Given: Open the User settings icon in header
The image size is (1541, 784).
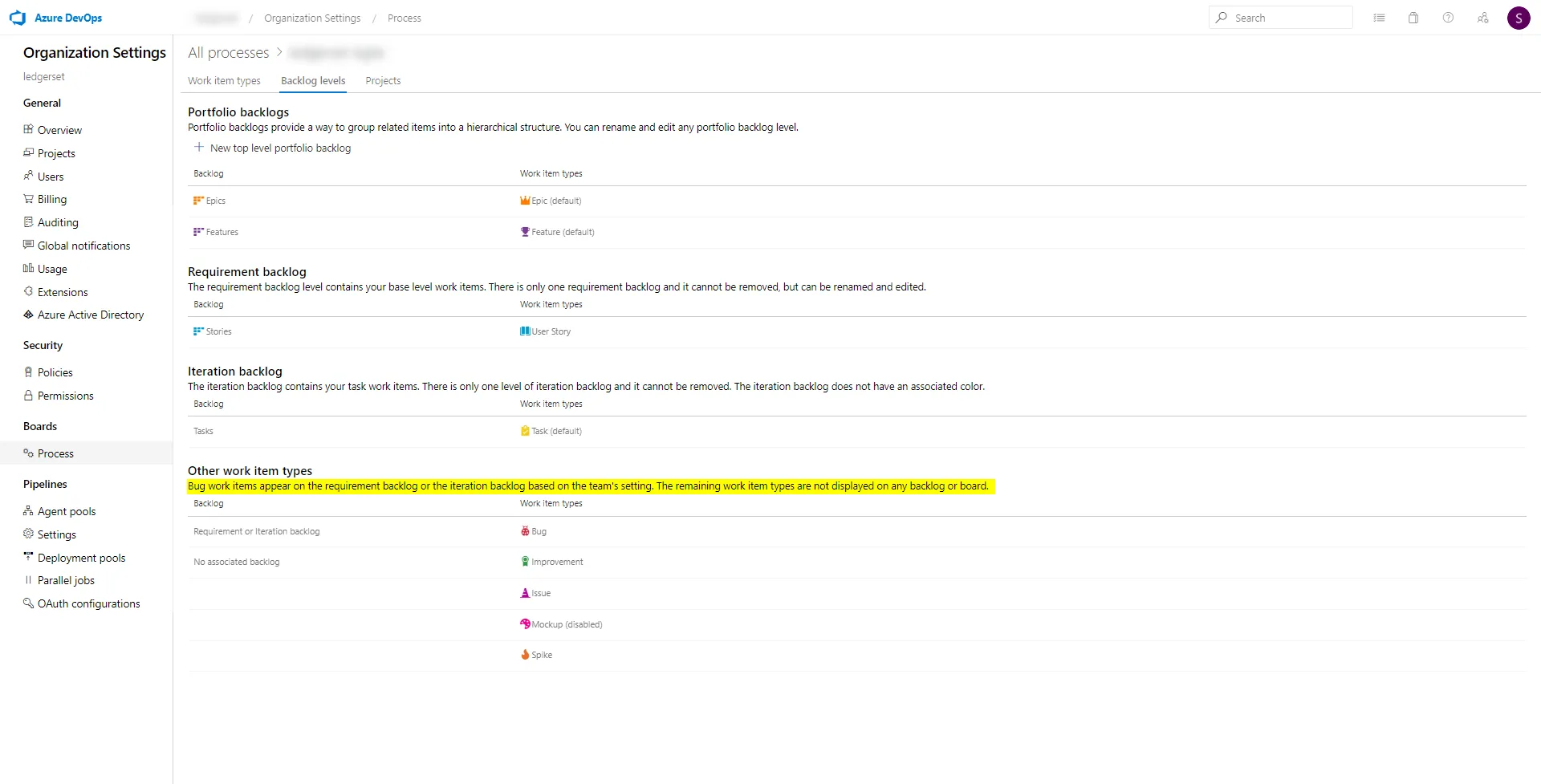Looking at the screenshot, I should (x=1482, y=18).
